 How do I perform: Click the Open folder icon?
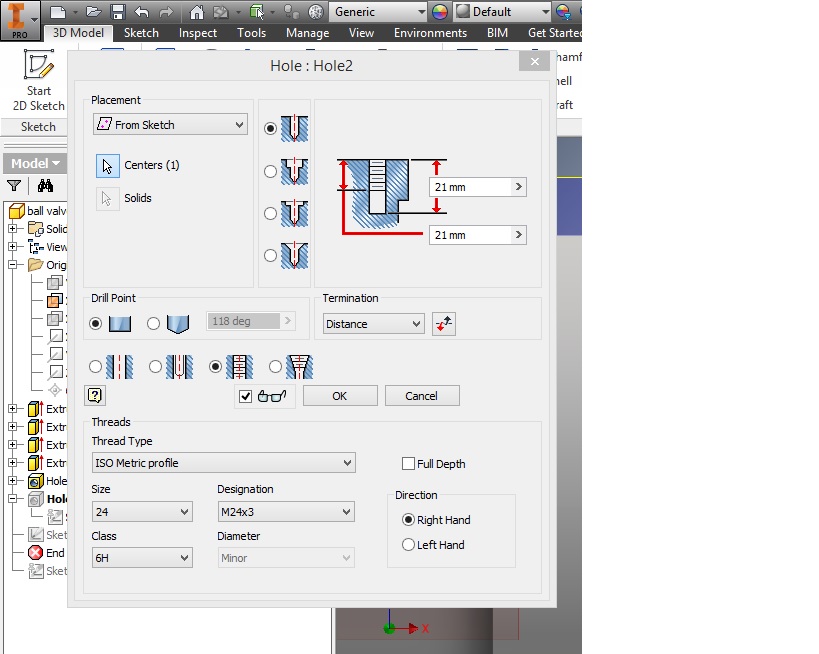click(x=93, y=11)
